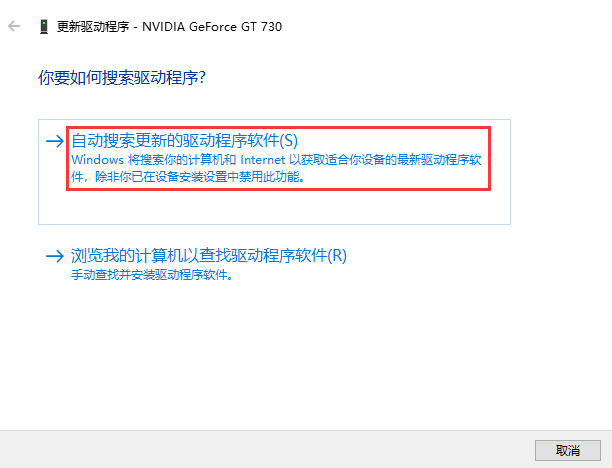This screenshot has width=612, height=468.
Task: Click empty space below automatic search description inside box
Action: (x=274, y=207)
